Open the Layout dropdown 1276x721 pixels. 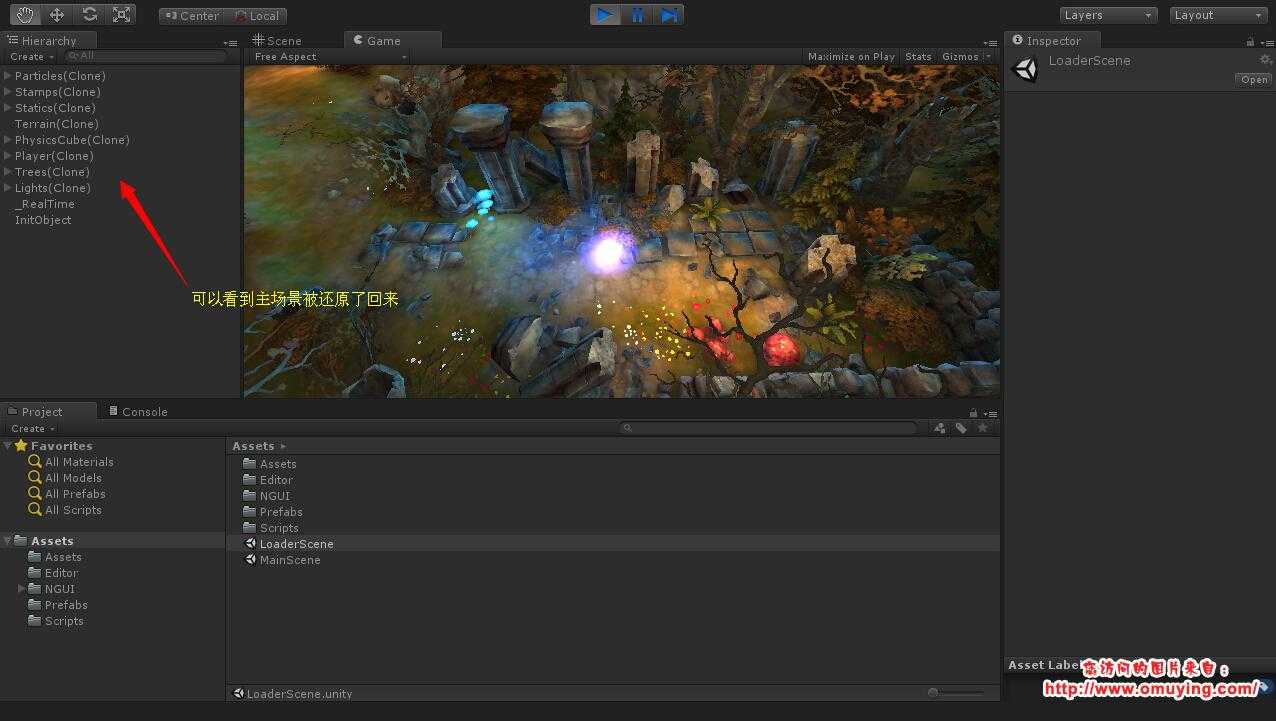tap(1218, 15)
